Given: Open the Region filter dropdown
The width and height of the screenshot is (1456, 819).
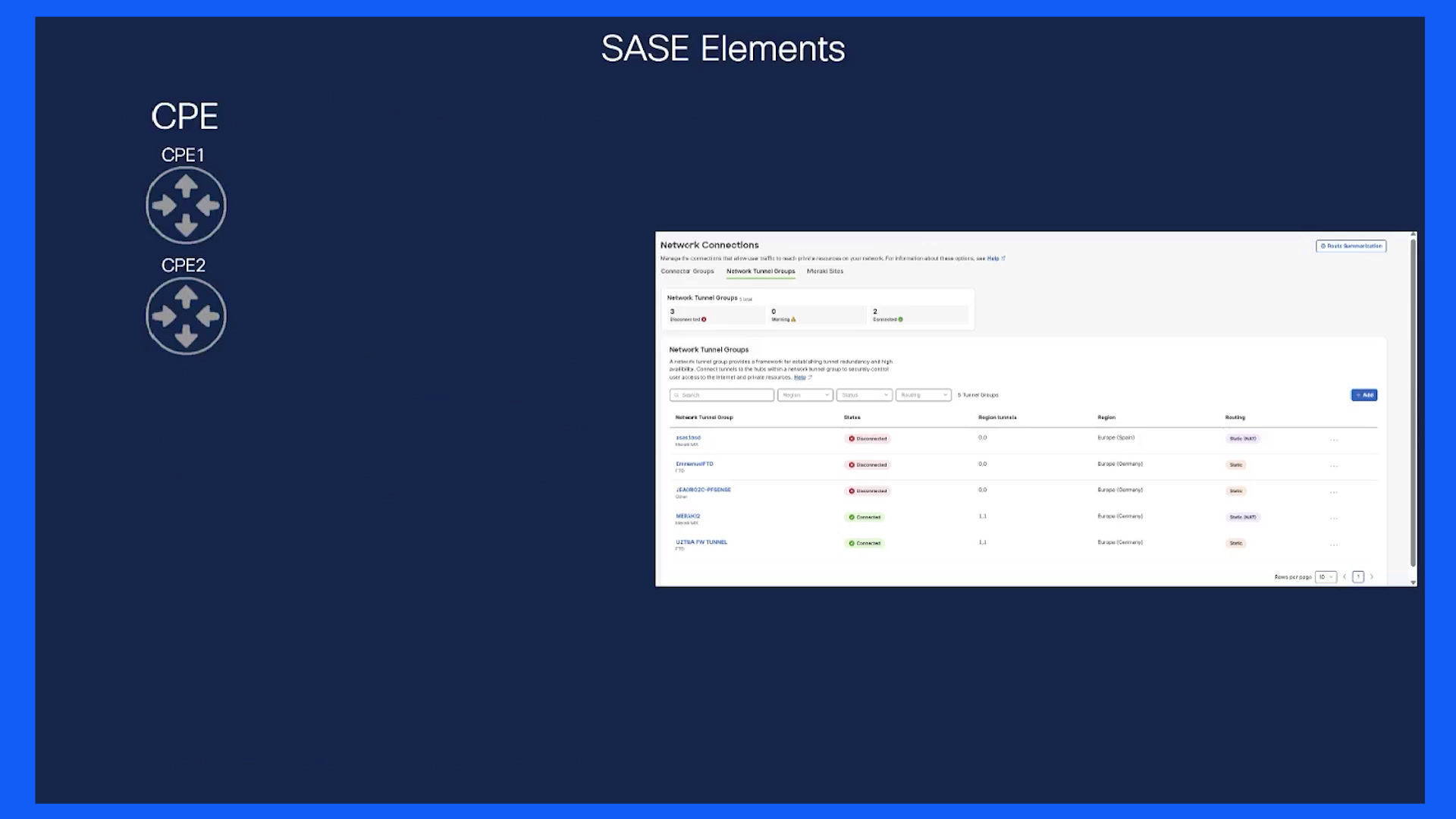Looking at the screenshot, I should pyautogui.click(x=805, y=395).
